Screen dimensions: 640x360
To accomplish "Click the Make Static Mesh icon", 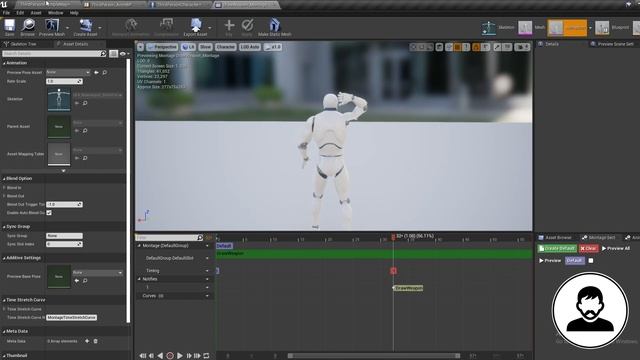I will pos(275,27).
